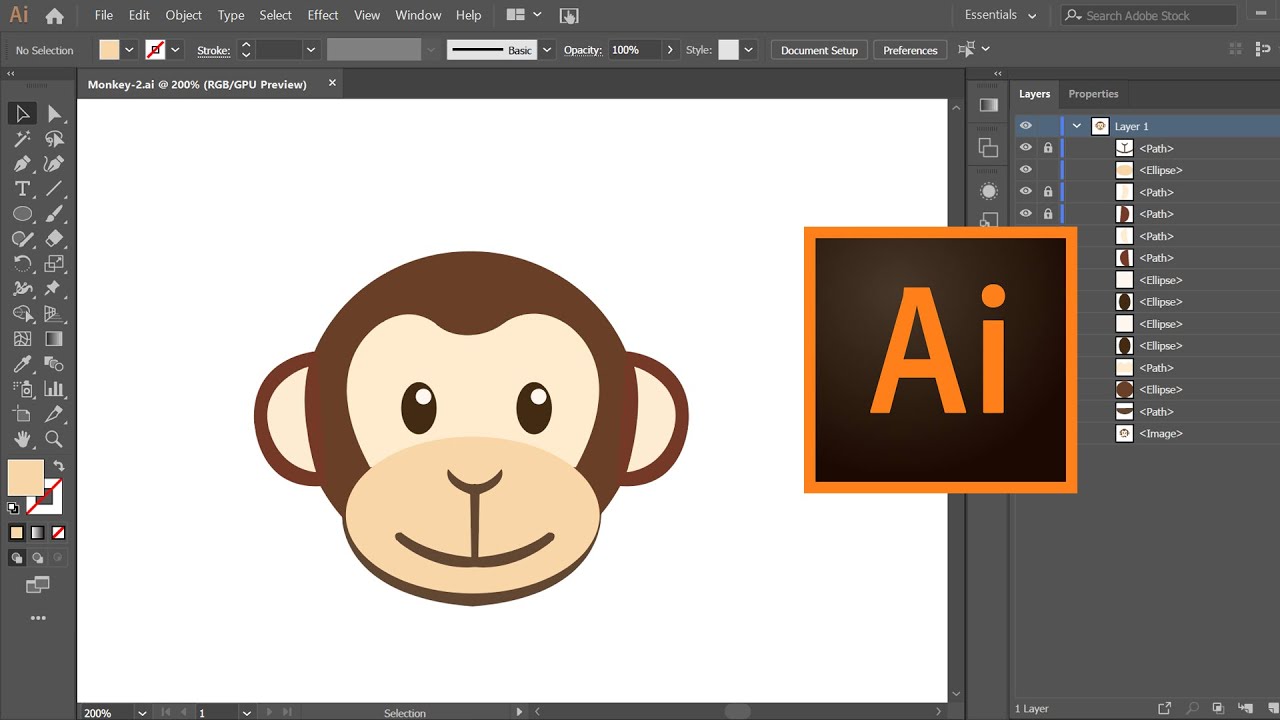Viewport: 1280px width, 720px height.
Task: Select the Magic Wand tool
Action: 22,139
